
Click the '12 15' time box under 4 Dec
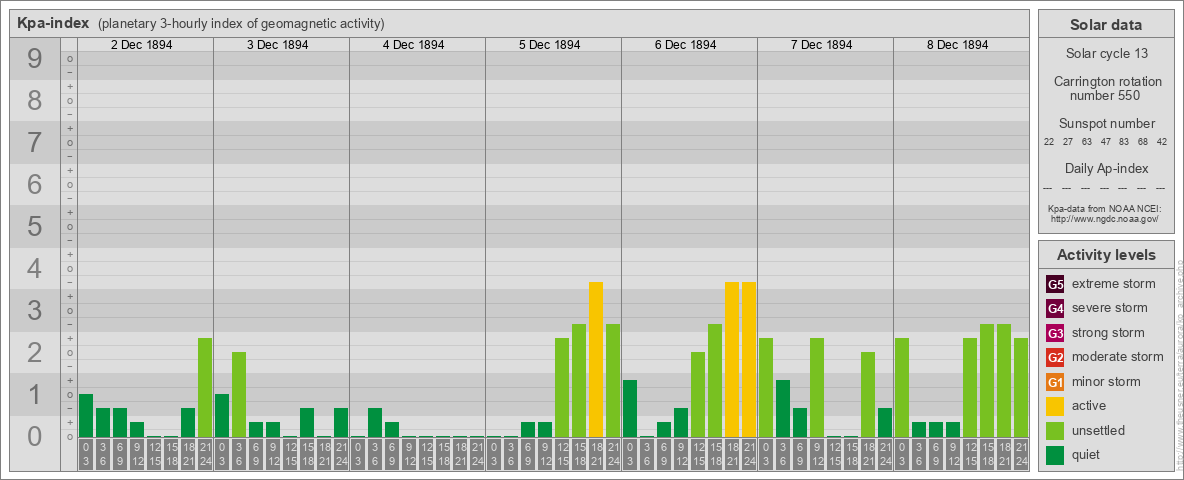(x=426, y=455)
